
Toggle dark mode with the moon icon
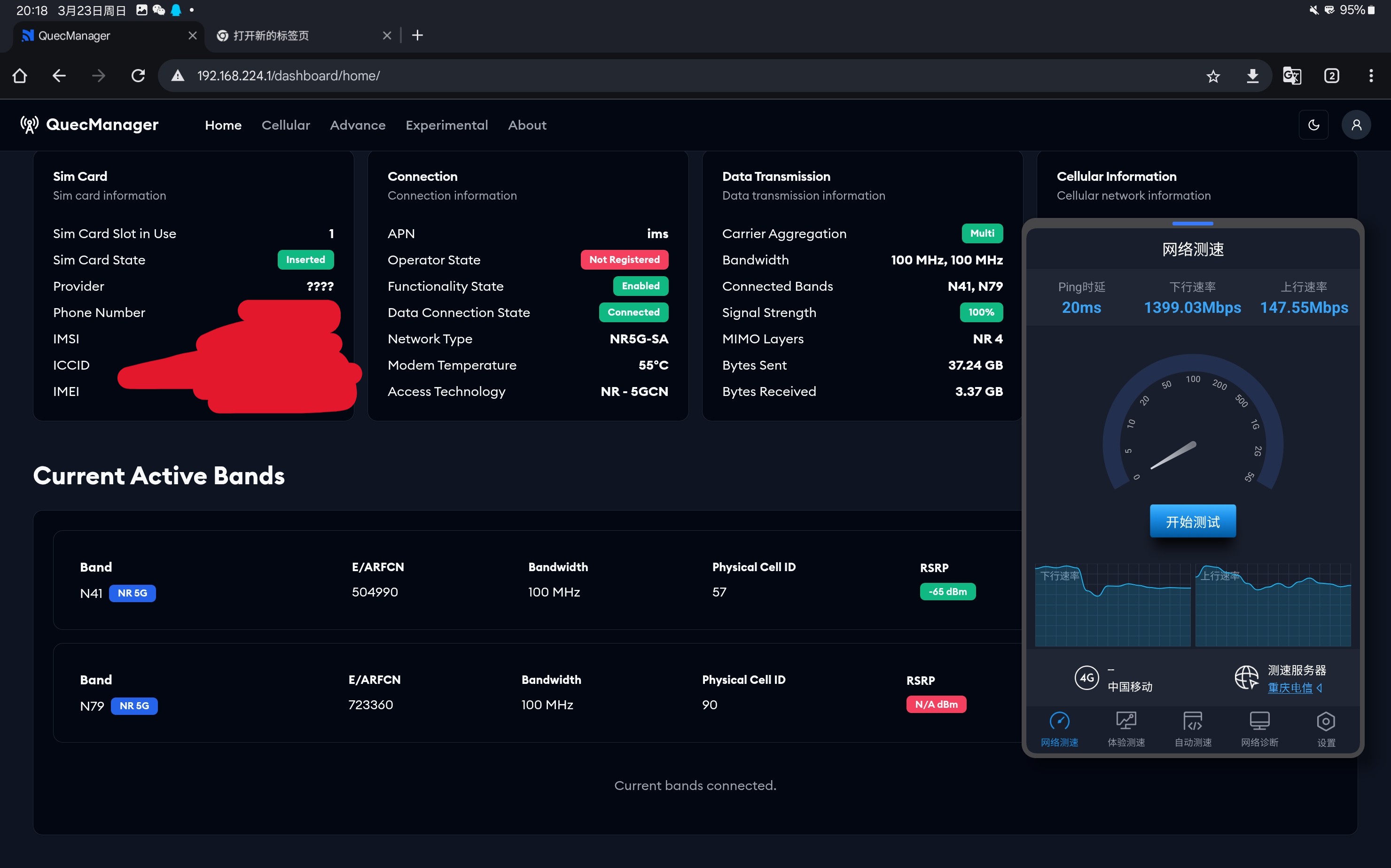[1313, 125]
